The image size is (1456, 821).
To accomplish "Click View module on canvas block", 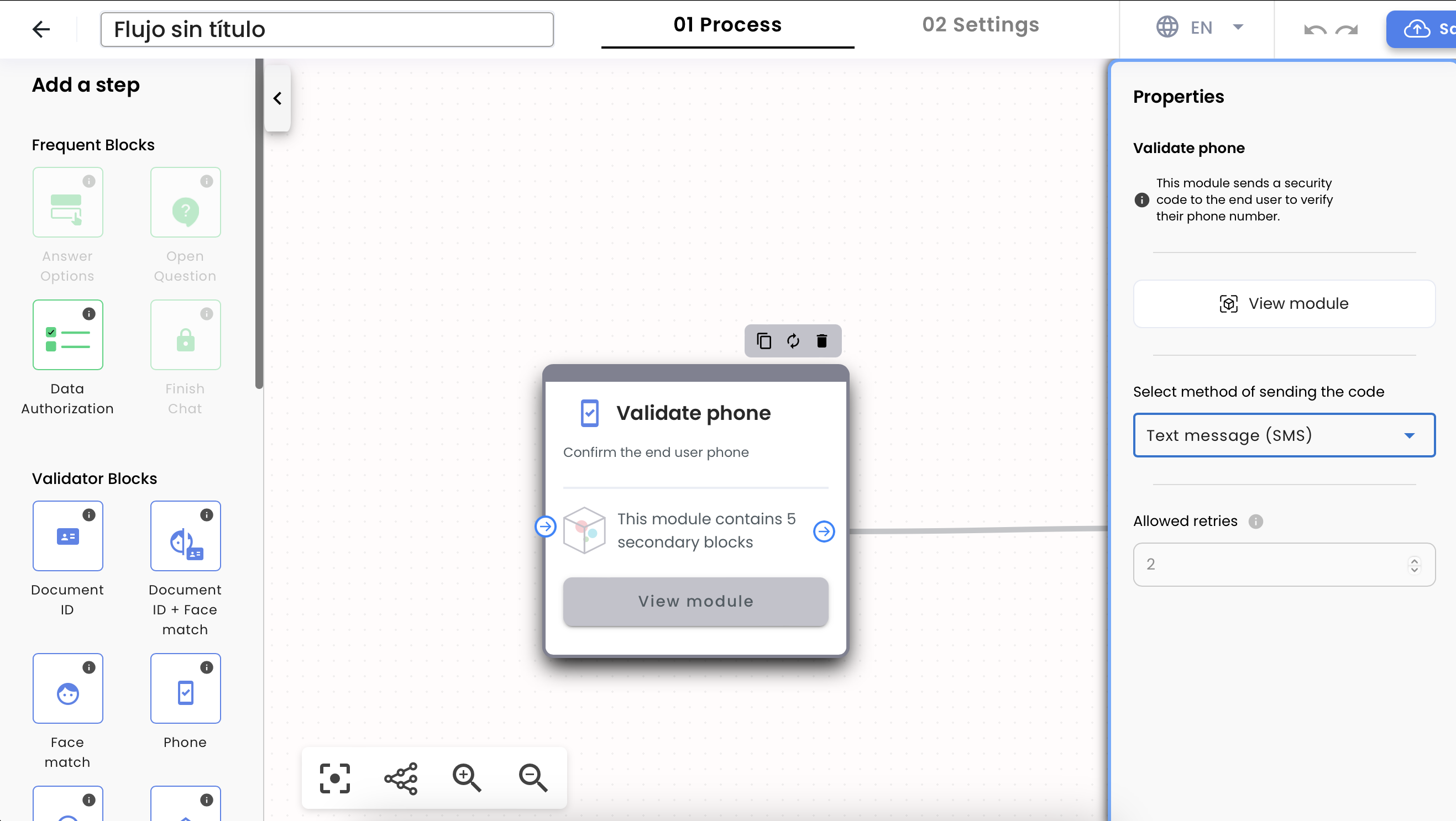I will [695, 601].
